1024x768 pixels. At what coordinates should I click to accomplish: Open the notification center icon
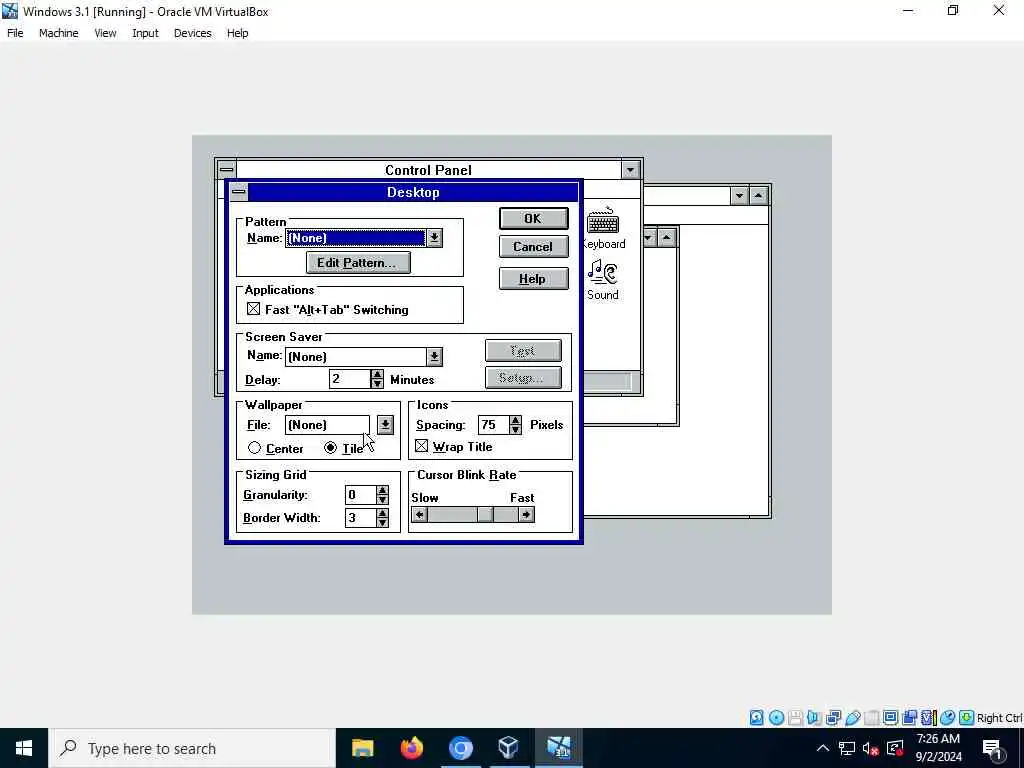tap(992, 749)
